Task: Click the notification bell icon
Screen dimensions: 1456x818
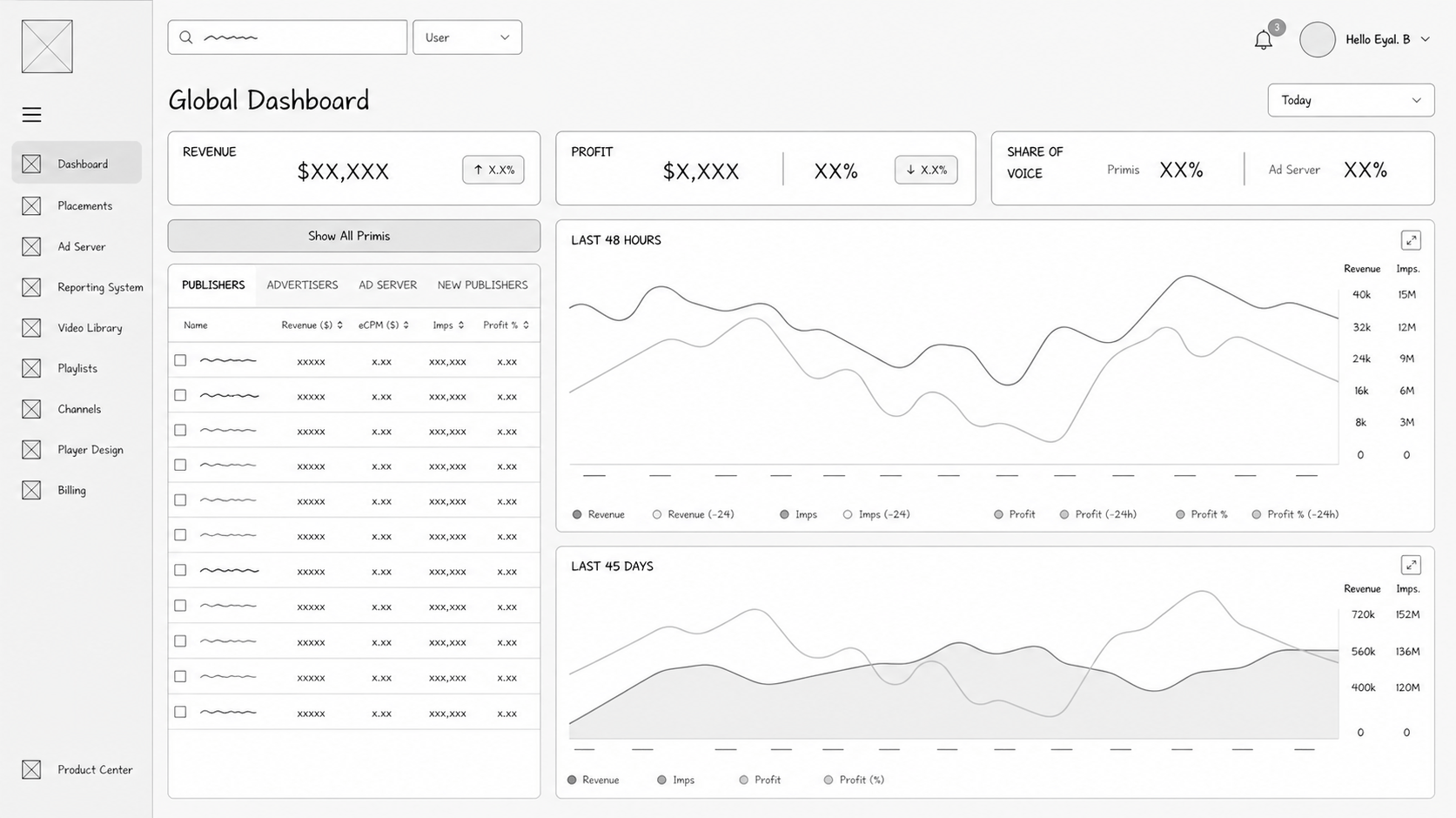Action: tap(1263, 40)
